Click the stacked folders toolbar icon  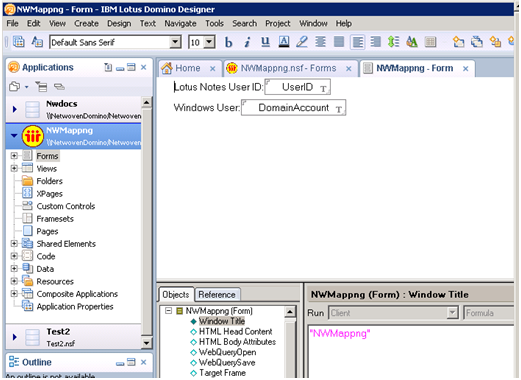(477, 42)
